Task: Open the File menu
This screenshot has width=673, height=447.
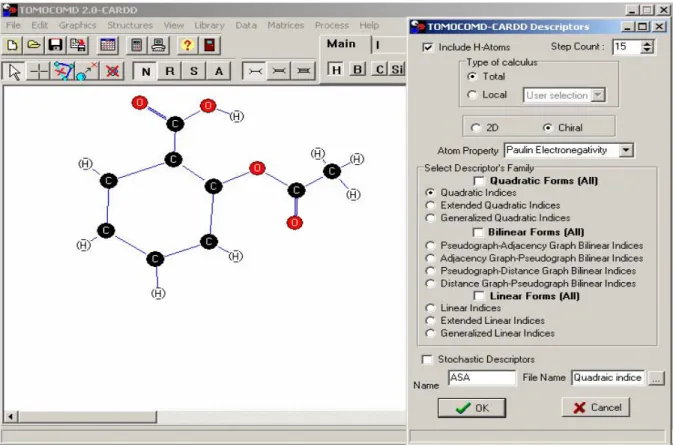Action: (13, 25)
